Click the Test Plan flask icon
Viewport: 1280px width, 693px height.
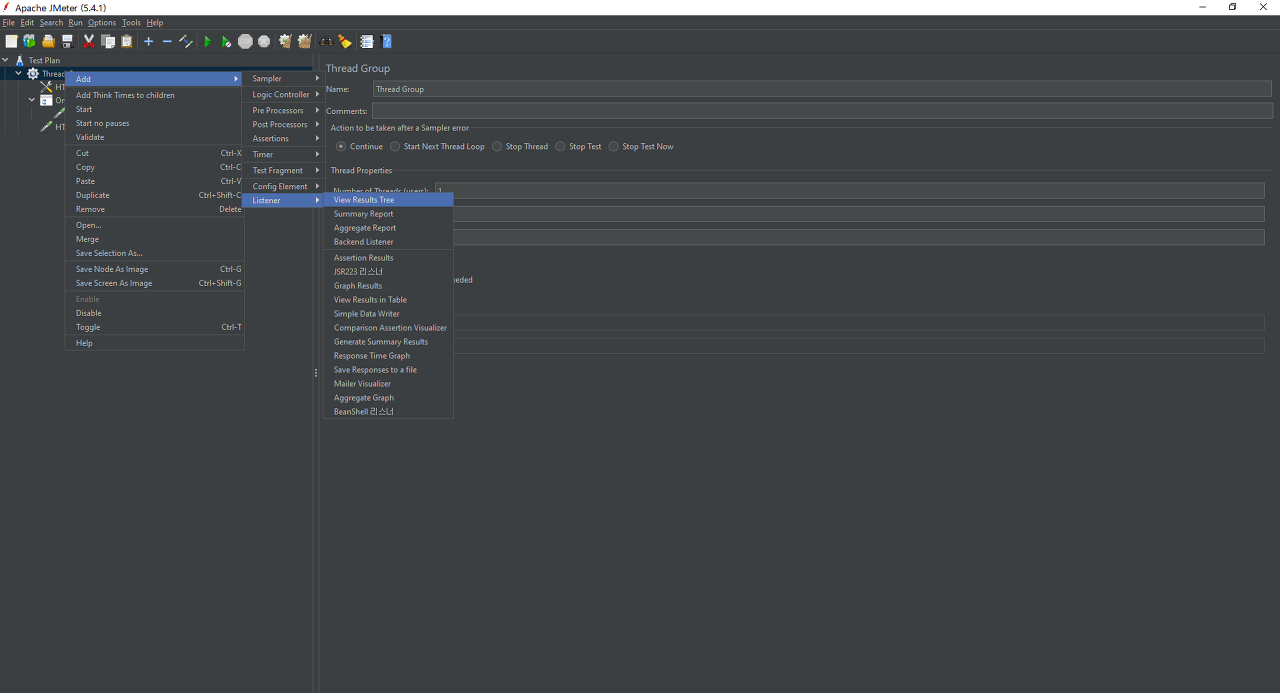click(x=19, y=60)
